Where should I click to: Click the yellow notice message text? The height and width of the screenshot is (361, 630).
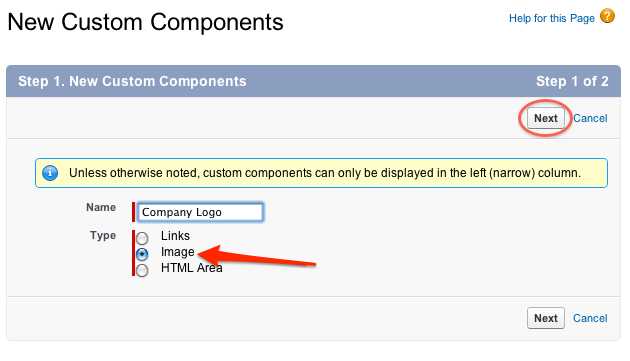(325, 173)
